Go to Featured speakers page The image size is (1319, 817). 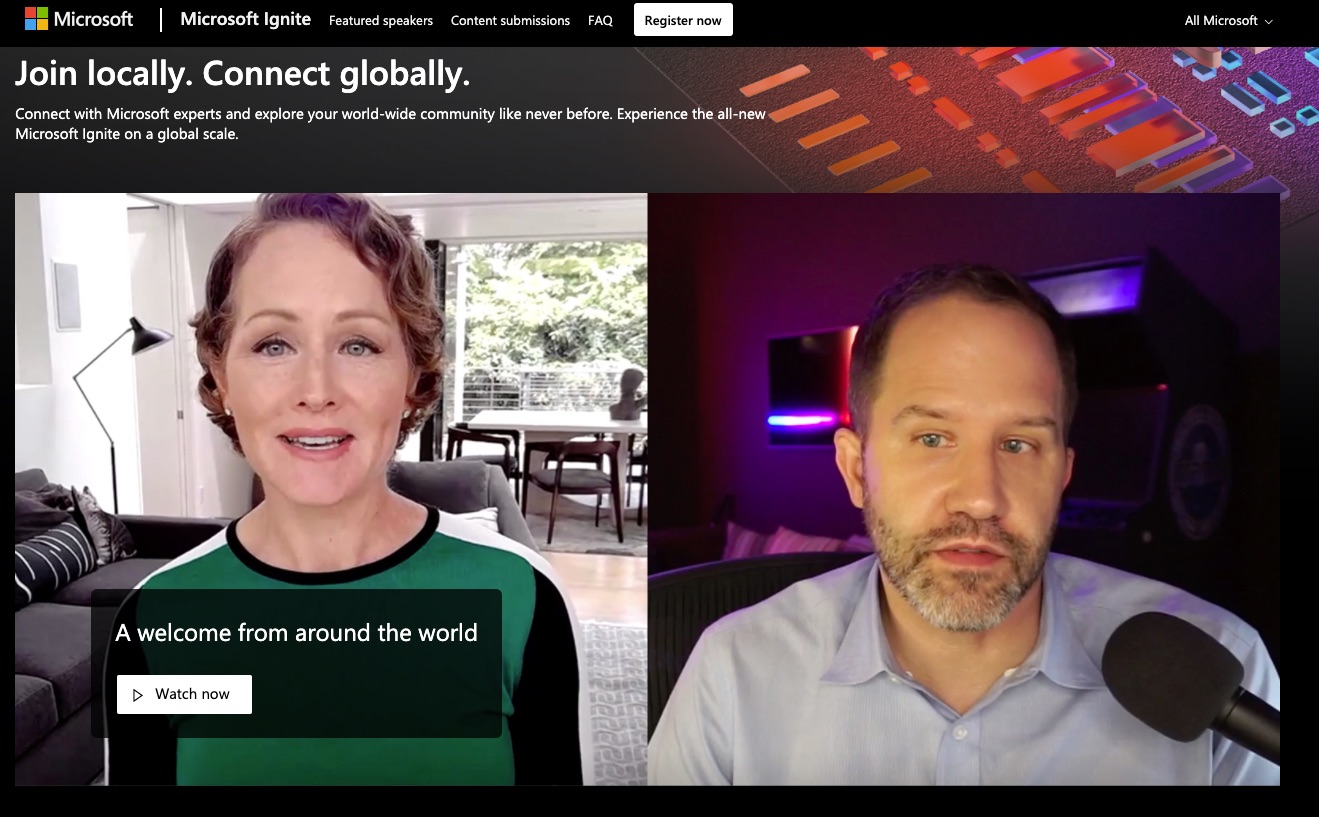381,20
